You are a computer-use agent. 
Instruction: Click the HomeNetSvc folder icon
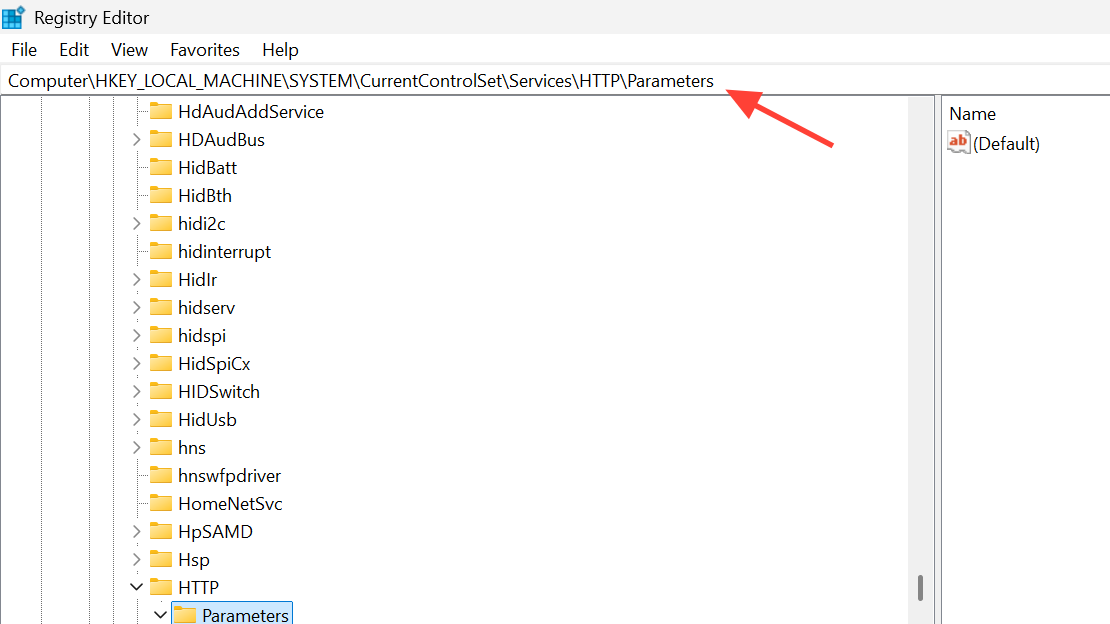point(161,503)
